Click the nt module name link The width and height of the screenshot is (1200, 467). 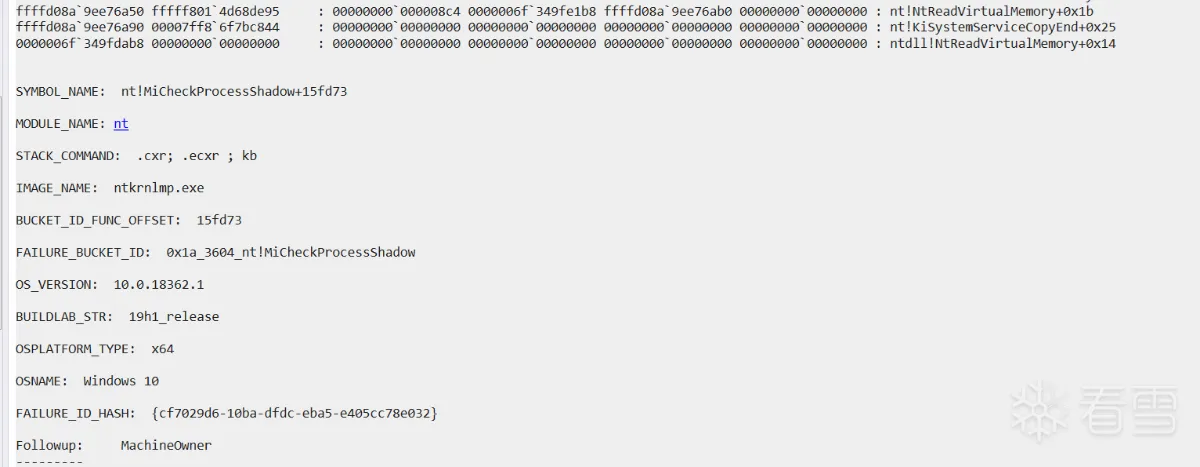click(121, 124)
